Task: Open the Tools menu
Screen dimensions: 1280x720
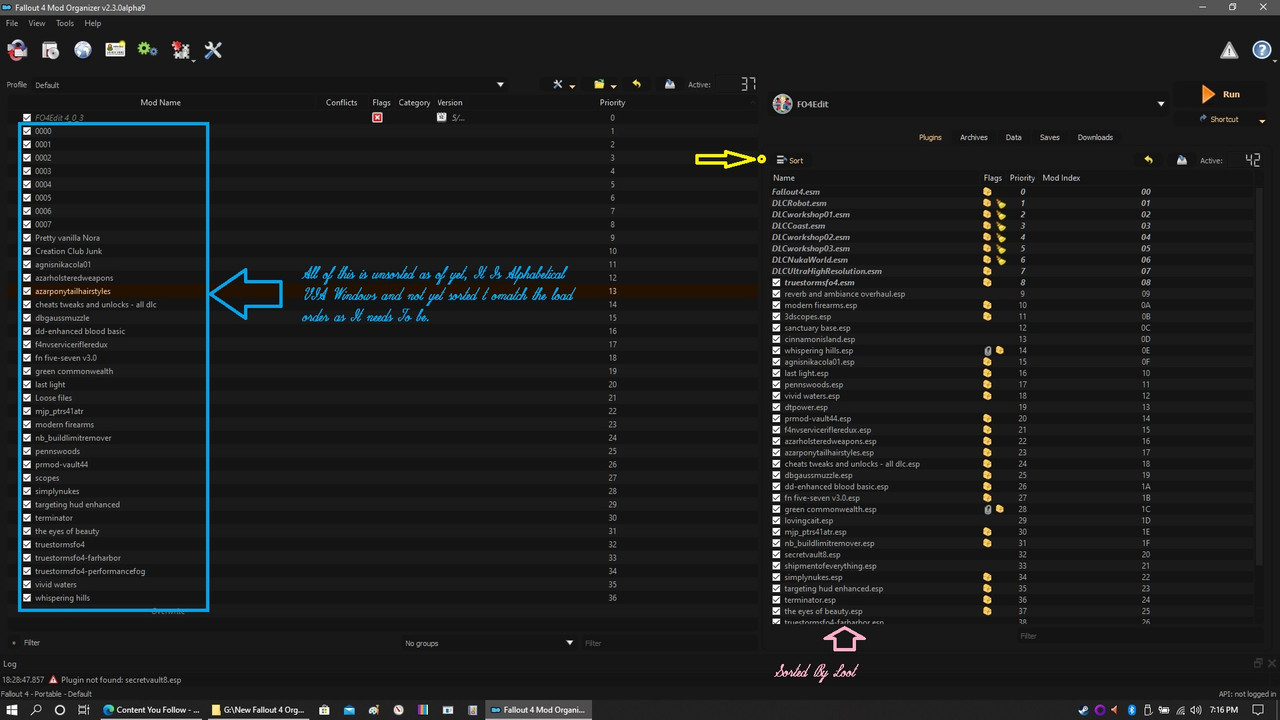Action: pos(65,23)
